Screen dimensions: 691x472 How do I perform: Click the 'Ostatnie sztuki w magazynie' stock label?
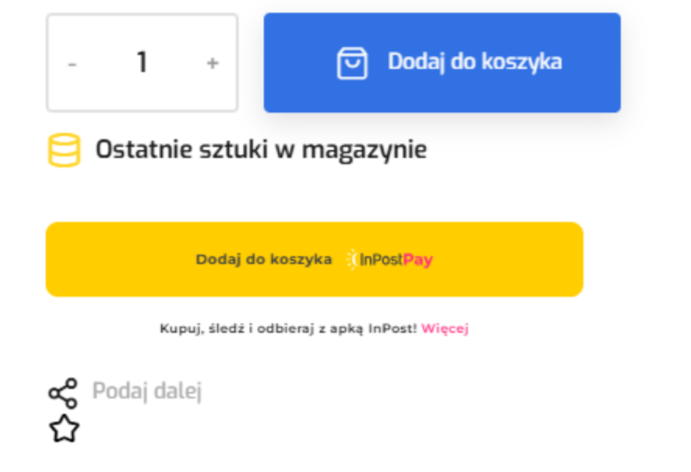click(261, 151)
